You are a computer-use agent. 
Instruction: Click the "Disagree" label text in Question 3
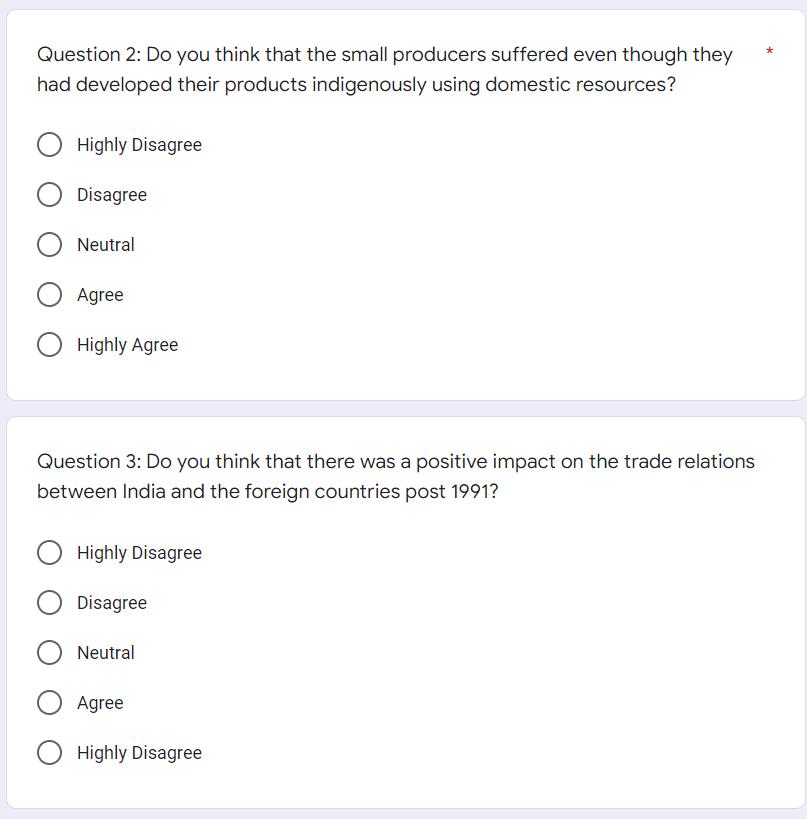point(111,603)
